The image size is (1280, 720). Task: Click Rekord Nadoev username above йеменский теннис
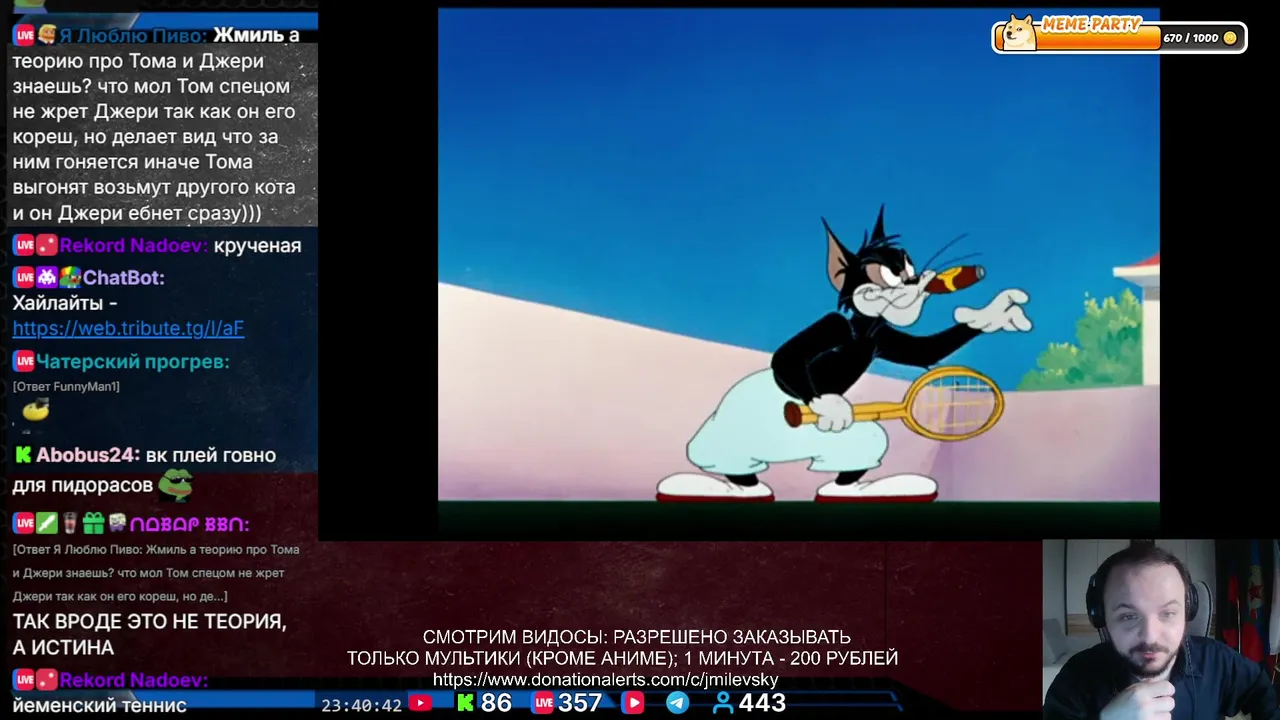[133, 680]
